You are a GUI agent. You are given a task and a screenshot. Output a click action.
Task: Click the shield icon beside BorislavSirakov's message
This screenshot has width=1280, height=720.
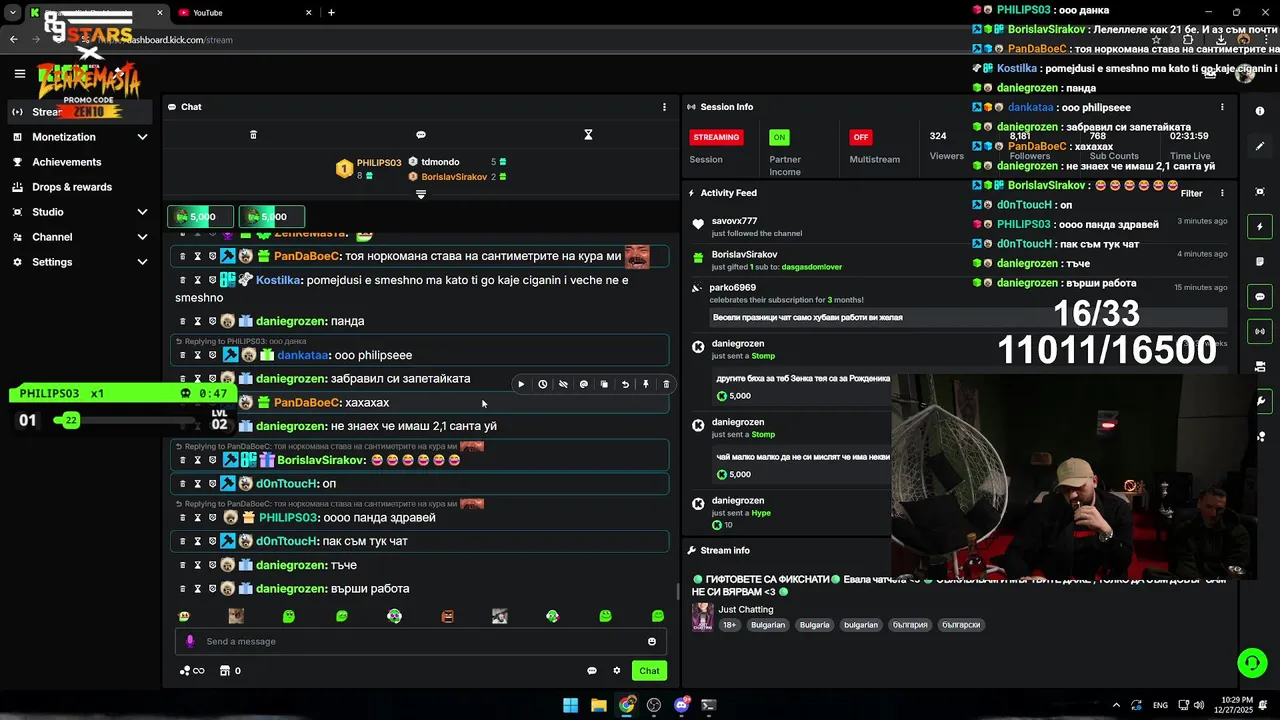(x=212, y=460)
